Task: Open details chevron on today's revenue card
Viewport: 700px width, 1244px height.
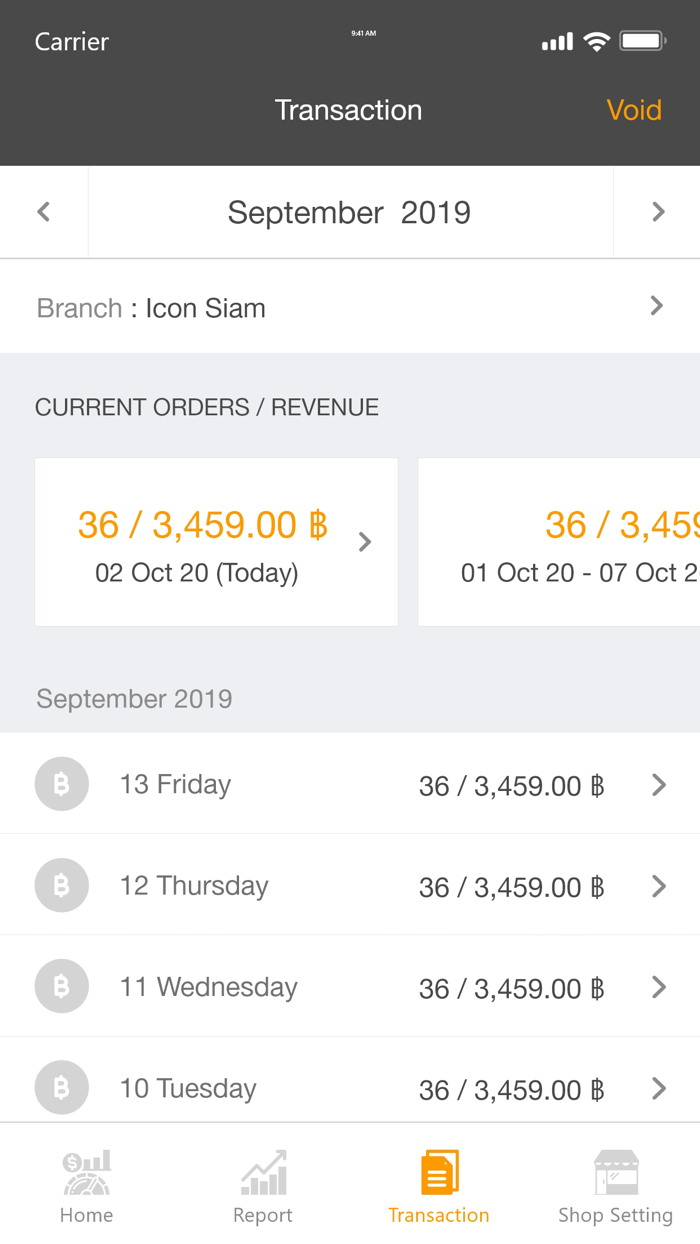Action: (x=364, y=542)
